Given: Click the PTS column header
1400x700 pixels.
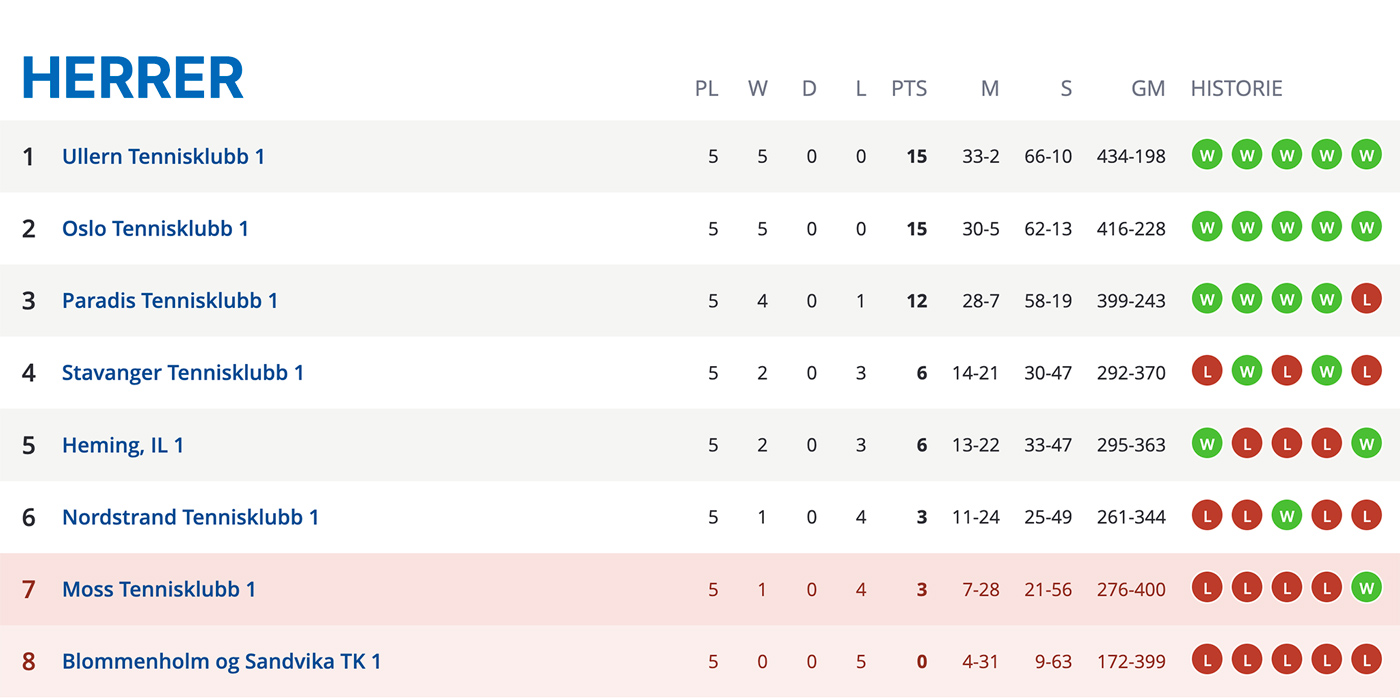Looking at the screenshot, I should 909,88.
